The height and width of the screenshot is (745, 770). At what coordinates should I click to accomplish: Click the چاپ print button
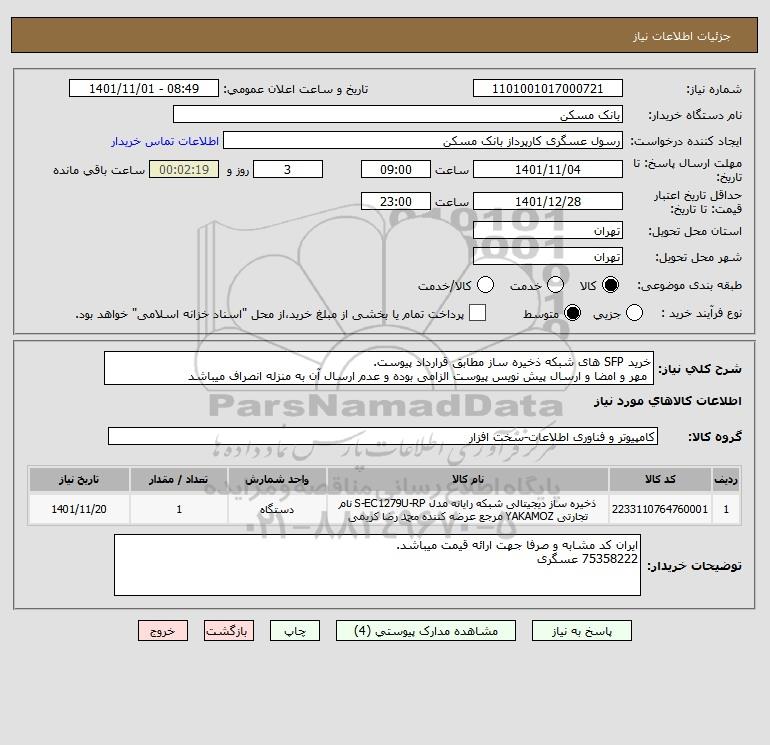click(295, 631)
